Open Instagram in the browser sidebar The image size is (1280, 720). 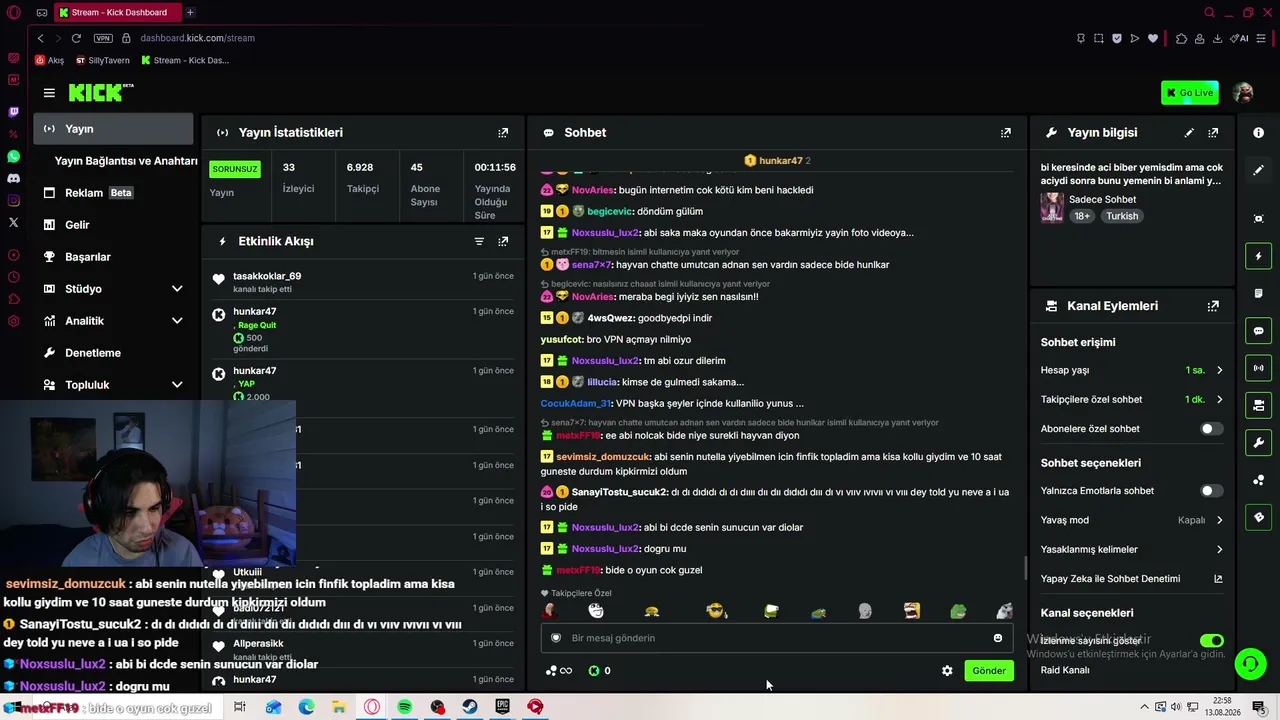tap(13, 200)
